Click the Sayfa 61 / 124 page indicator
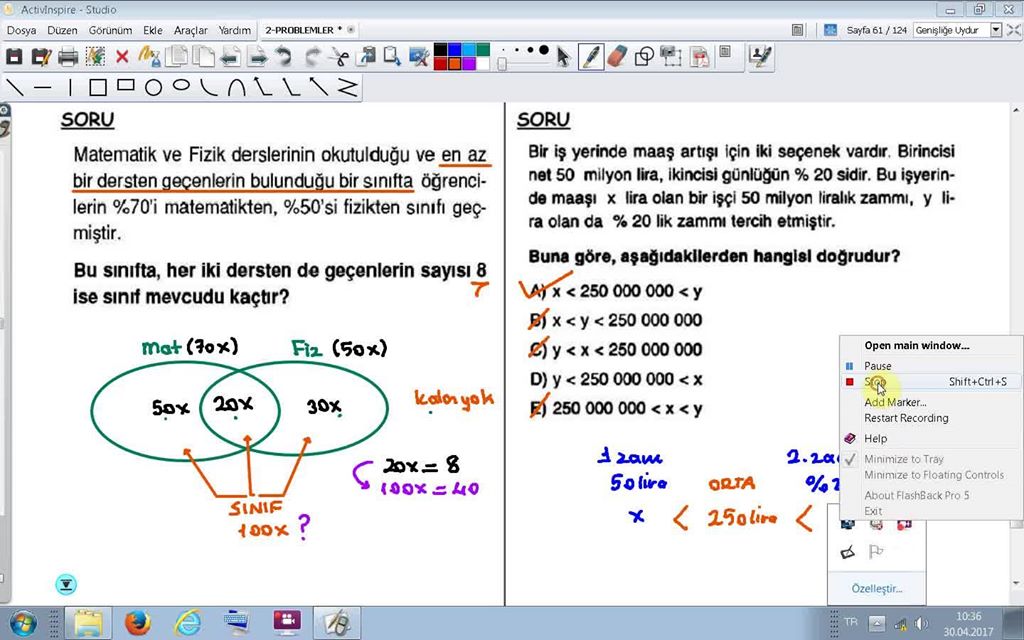The height and width of the screenshot is (640, 1024). pos(876,30)
